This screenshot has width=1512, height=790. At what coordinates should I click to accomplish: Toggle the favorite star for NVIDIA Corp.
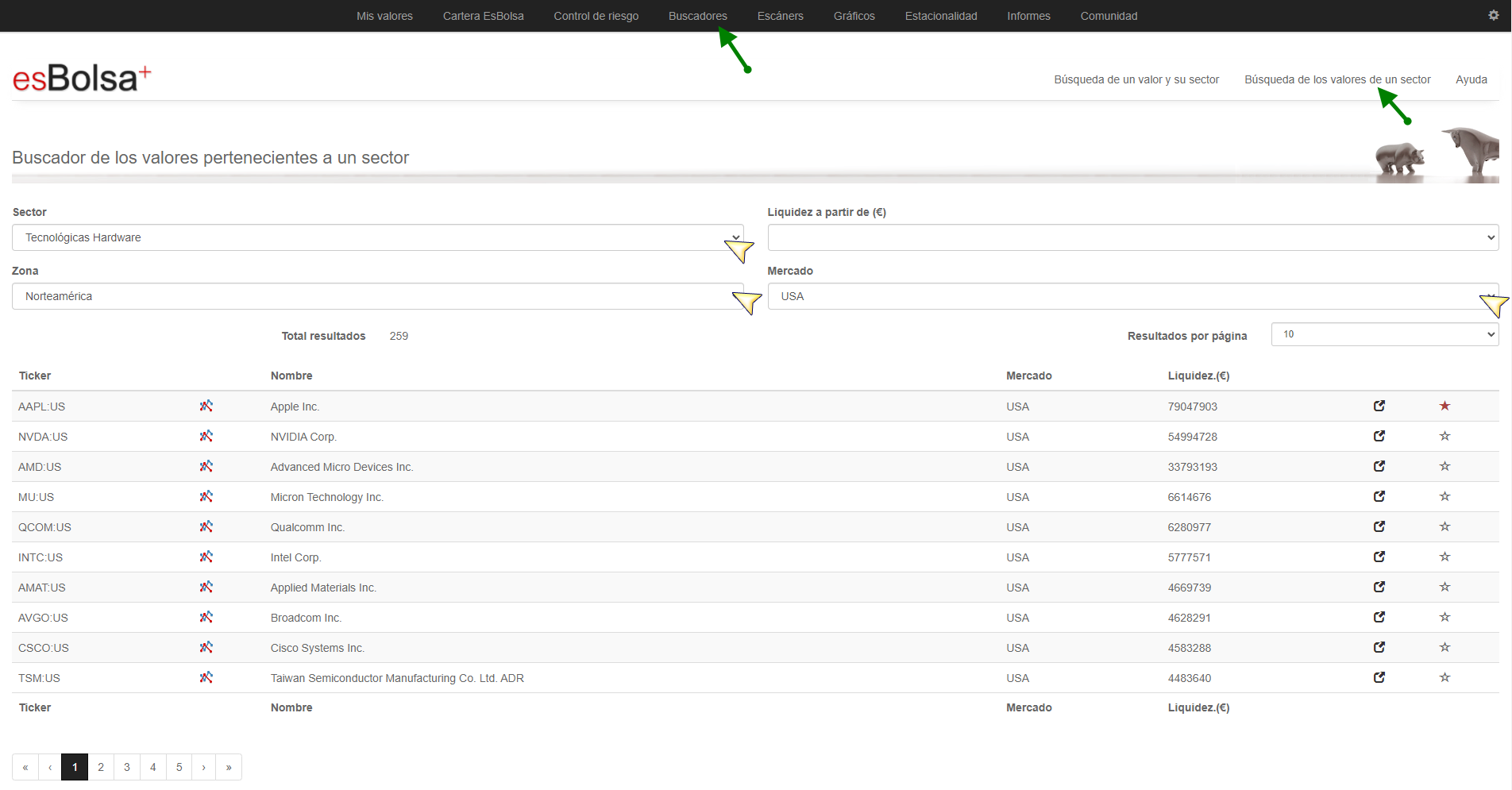pos(1444,436)
